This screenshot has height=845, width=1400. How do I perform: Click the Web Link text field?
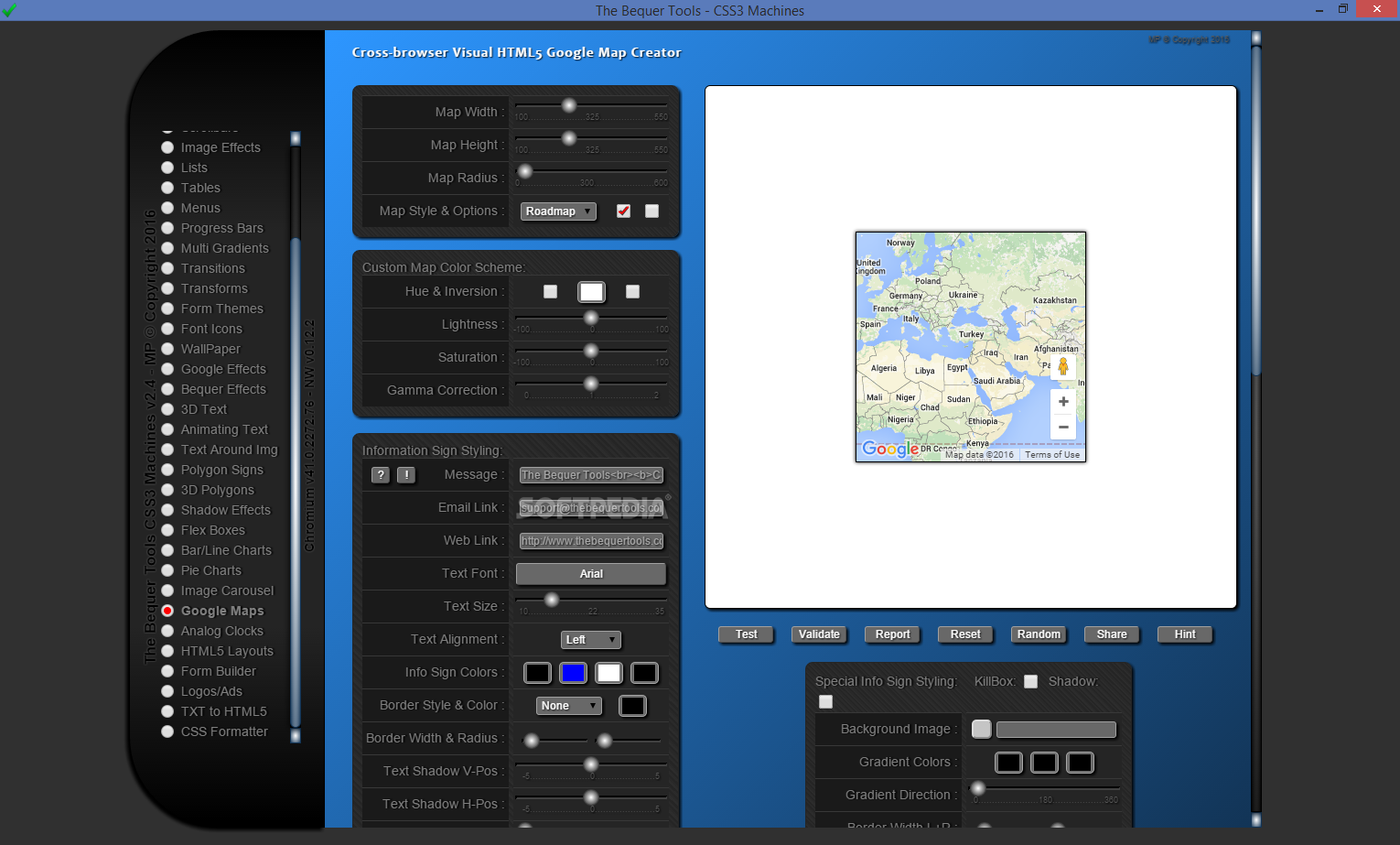(591, 541)
